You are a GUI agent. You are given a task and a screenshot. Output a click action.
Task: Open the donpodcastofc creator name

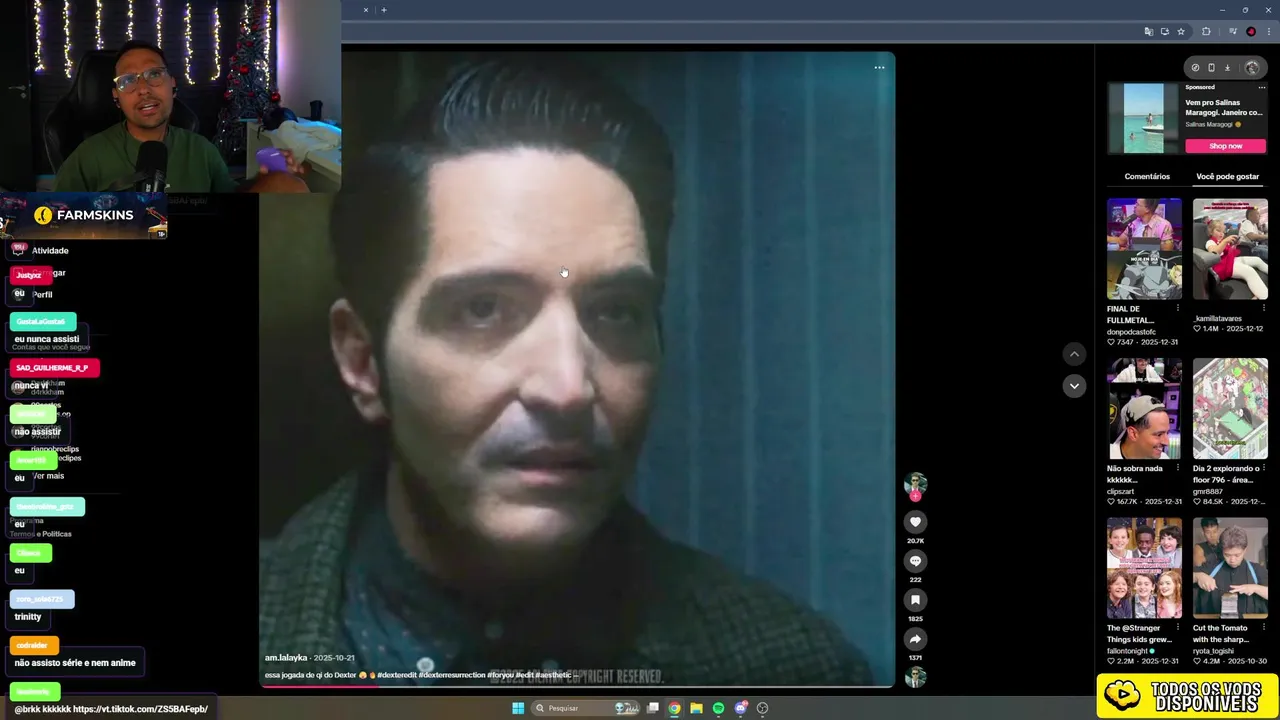[x=1131, y=332]
